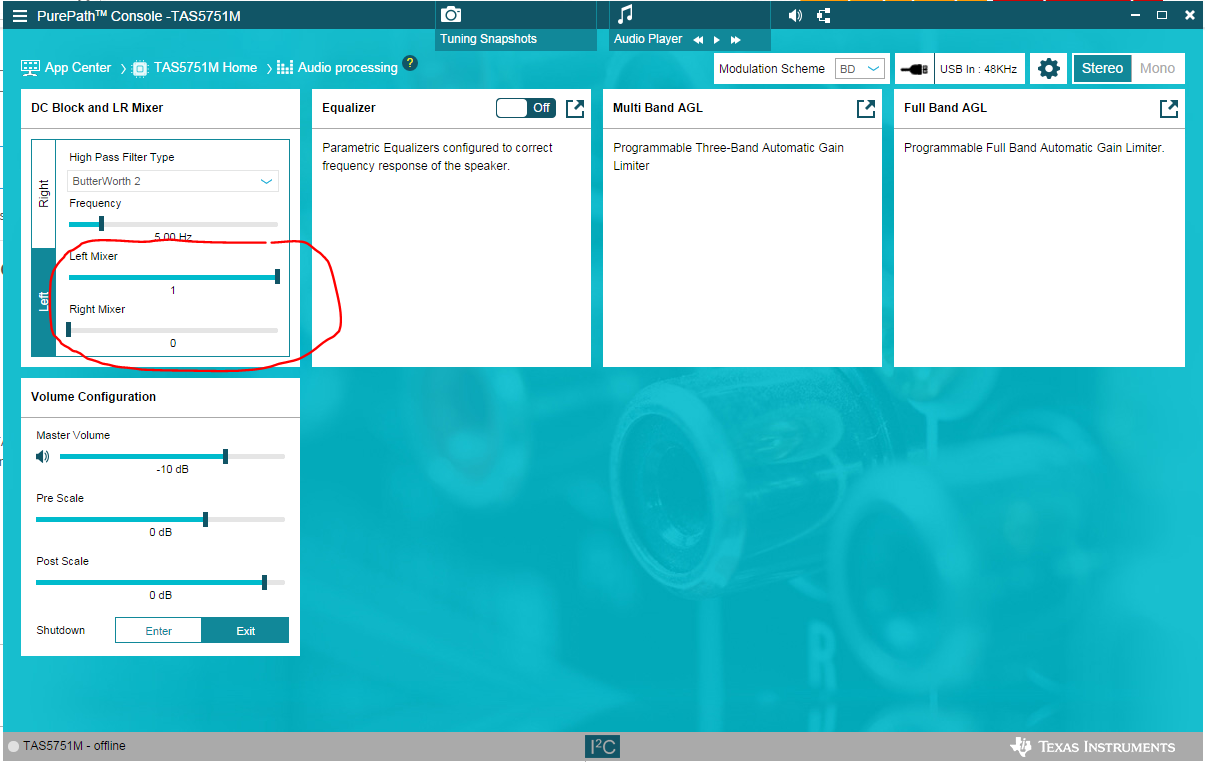1205x762 pixels.
Task: Maximize the PurePath Console window
Action: 1162,15
